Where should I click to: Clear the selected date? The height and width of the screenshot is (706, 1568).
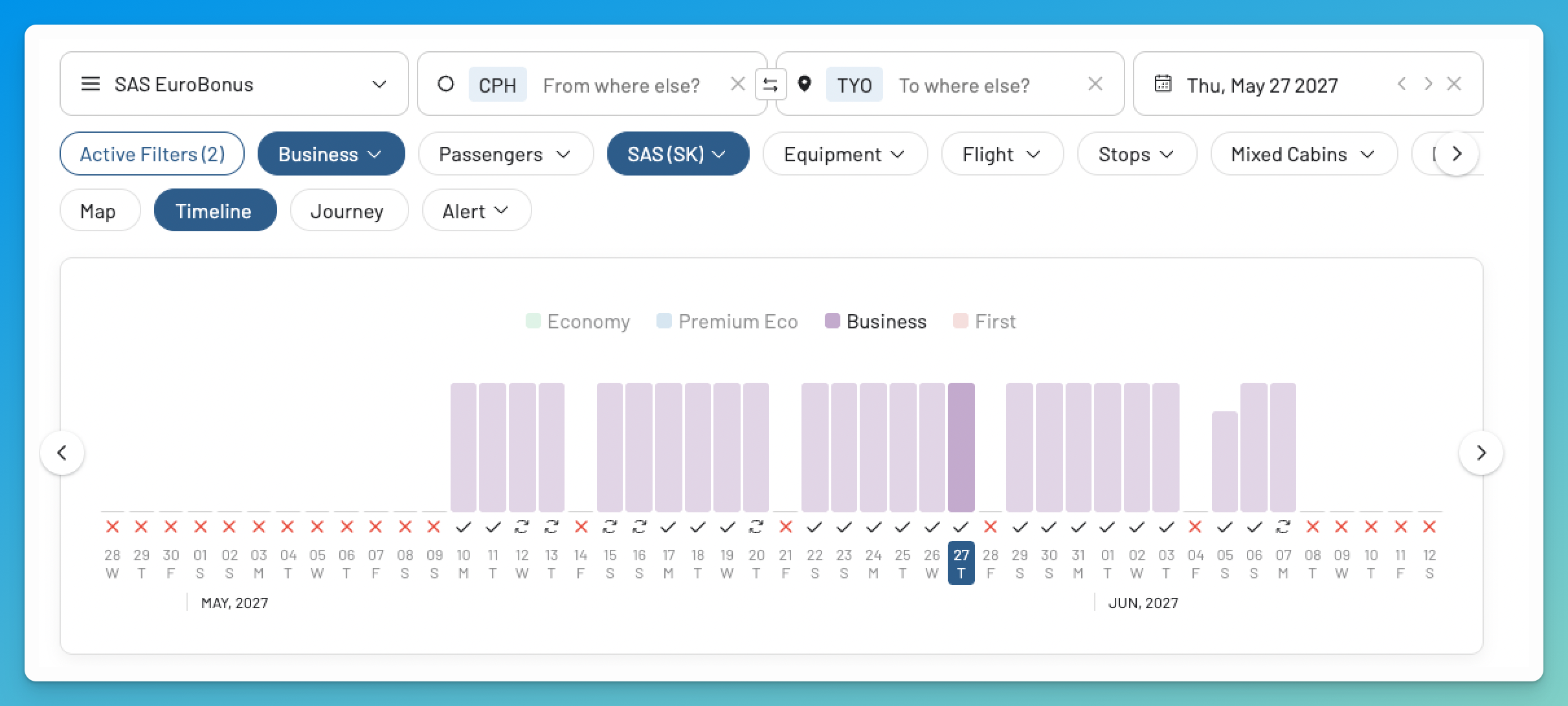point(1454,84)
